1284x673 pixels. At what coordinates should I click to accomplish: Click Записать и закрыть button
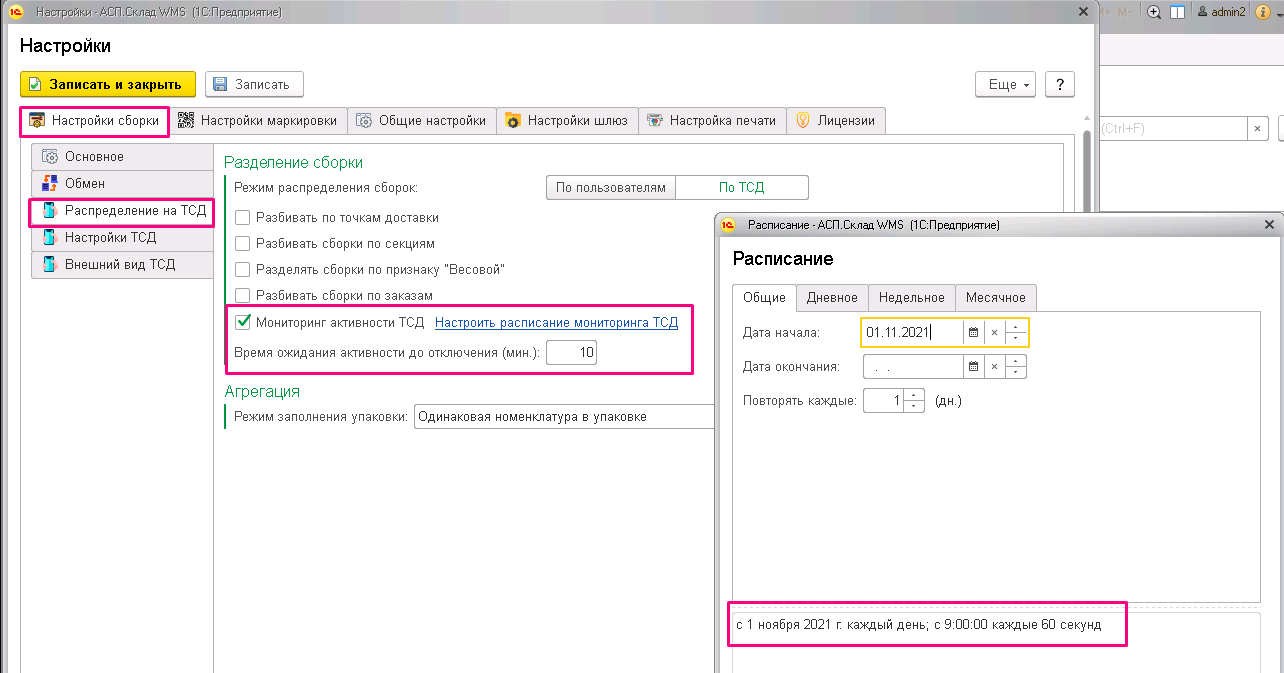[x=108, y=85]
